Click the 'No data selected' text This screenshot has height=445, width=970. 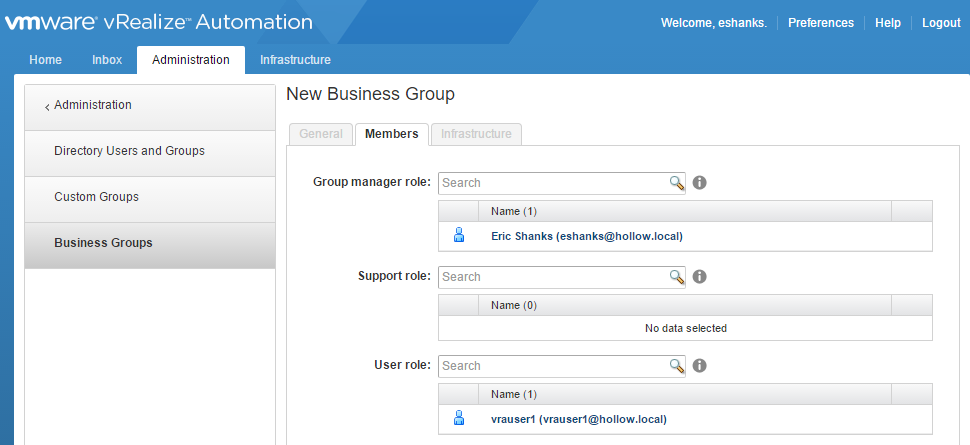[685, 328]
